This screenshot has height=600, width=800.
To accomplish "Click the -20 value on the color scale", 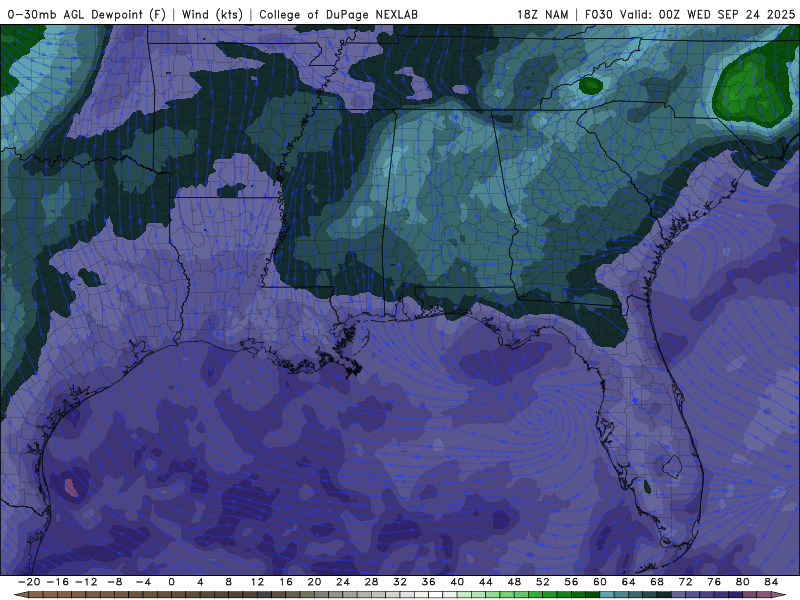I will pos(29,582).
